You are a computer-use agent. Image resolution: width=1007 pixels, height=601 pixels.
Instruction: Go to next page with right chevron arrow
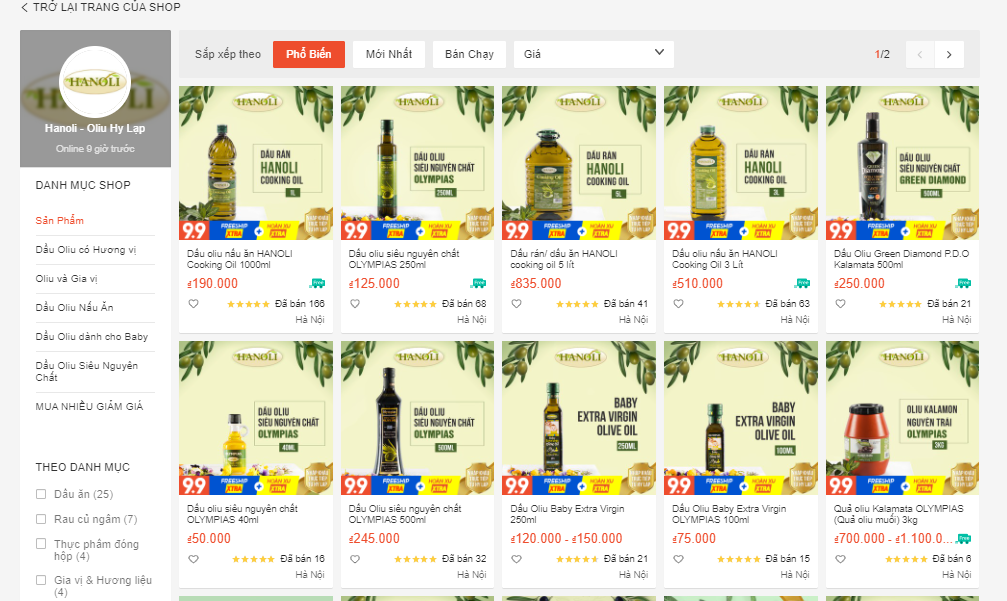pos(947,54)
